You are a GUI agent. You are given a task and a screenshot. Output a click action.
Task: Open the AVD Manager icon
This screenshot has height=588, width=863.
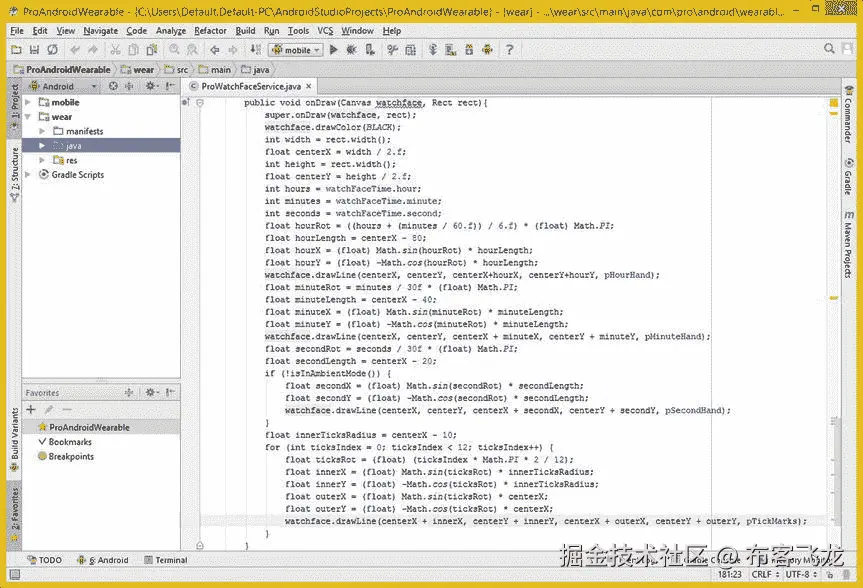coord(451,50)
